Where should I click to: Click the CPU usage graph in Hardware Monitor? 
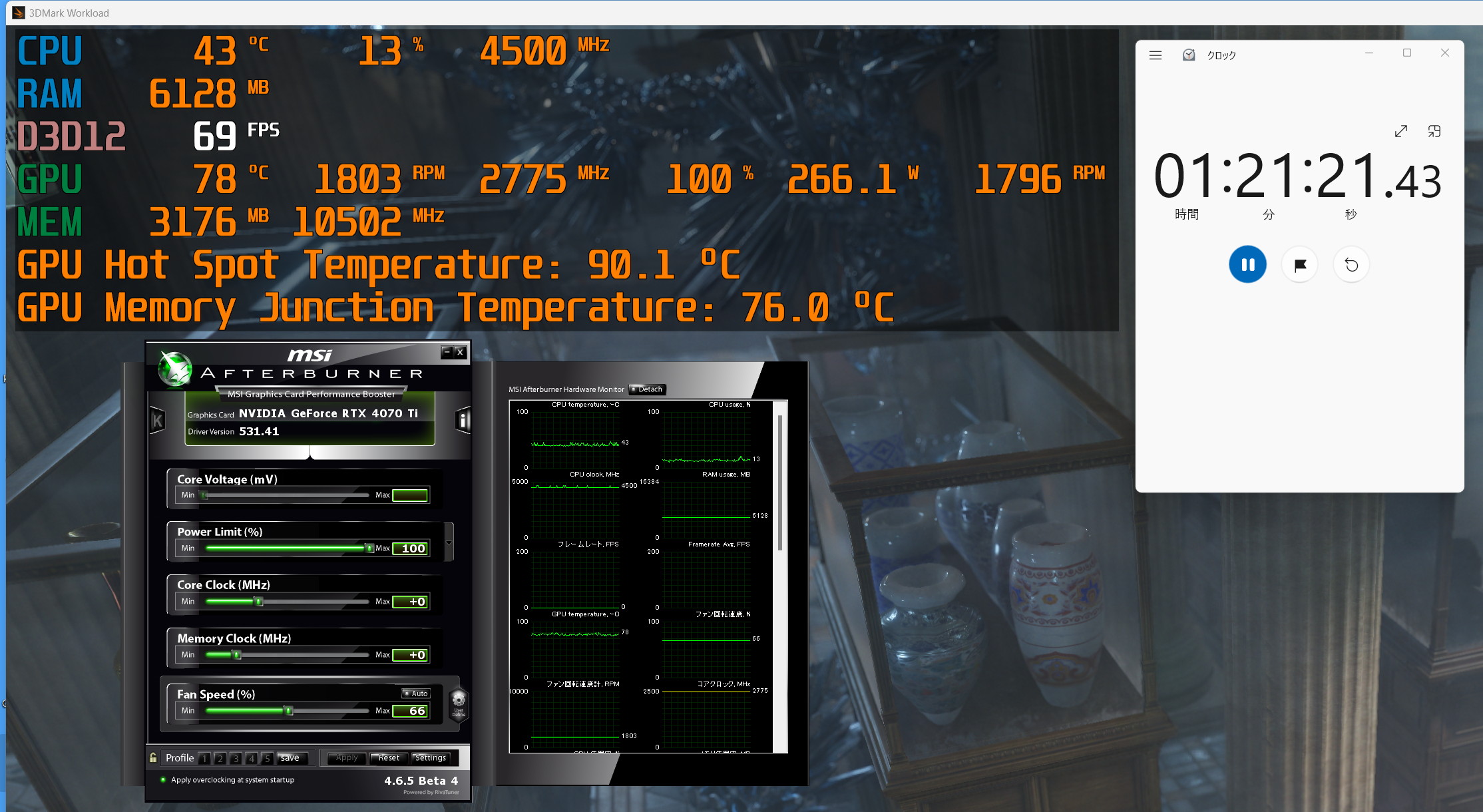(707, 439)
